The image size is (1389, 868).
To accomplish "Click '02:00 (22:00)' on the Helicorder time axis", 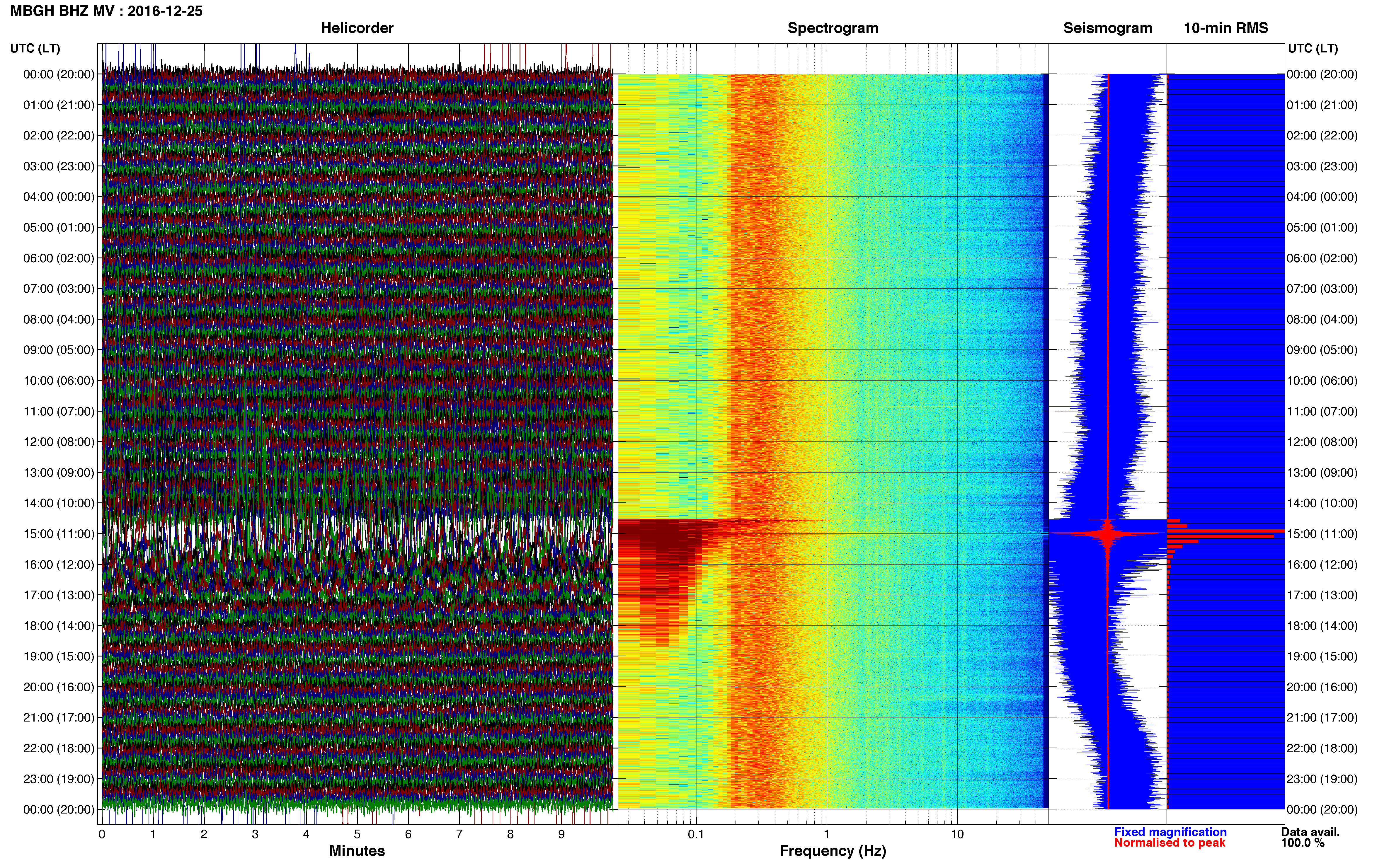I will pyautogui.click(x=59, y=135).
